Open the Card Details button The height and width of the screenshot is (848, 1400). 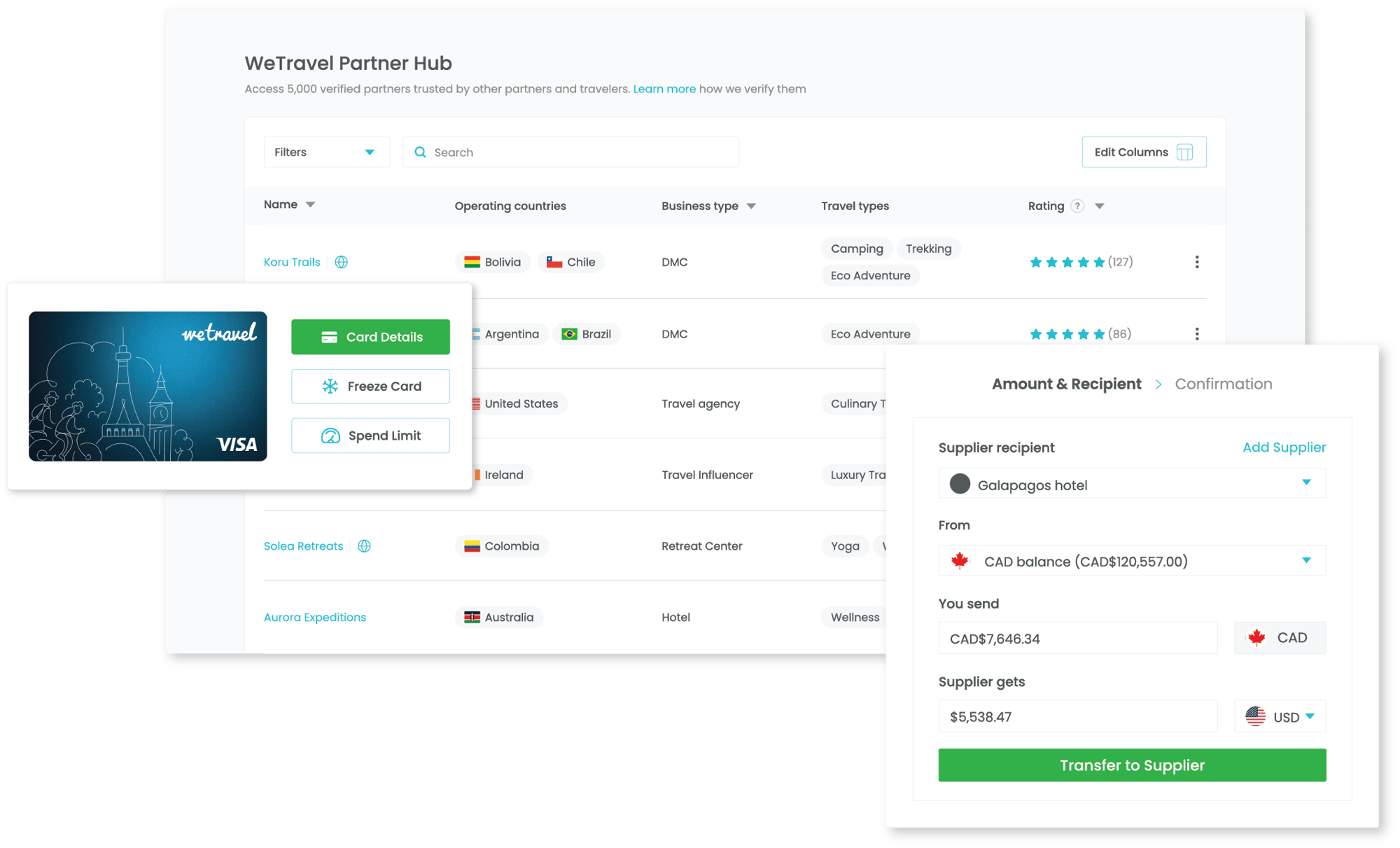[x=370, y=337]
